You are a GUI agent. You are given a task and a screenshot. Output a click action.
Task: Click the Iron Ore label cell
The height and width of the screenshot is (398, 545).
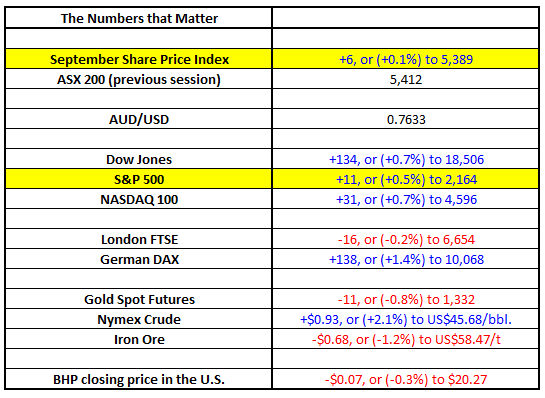pos(139,339)
